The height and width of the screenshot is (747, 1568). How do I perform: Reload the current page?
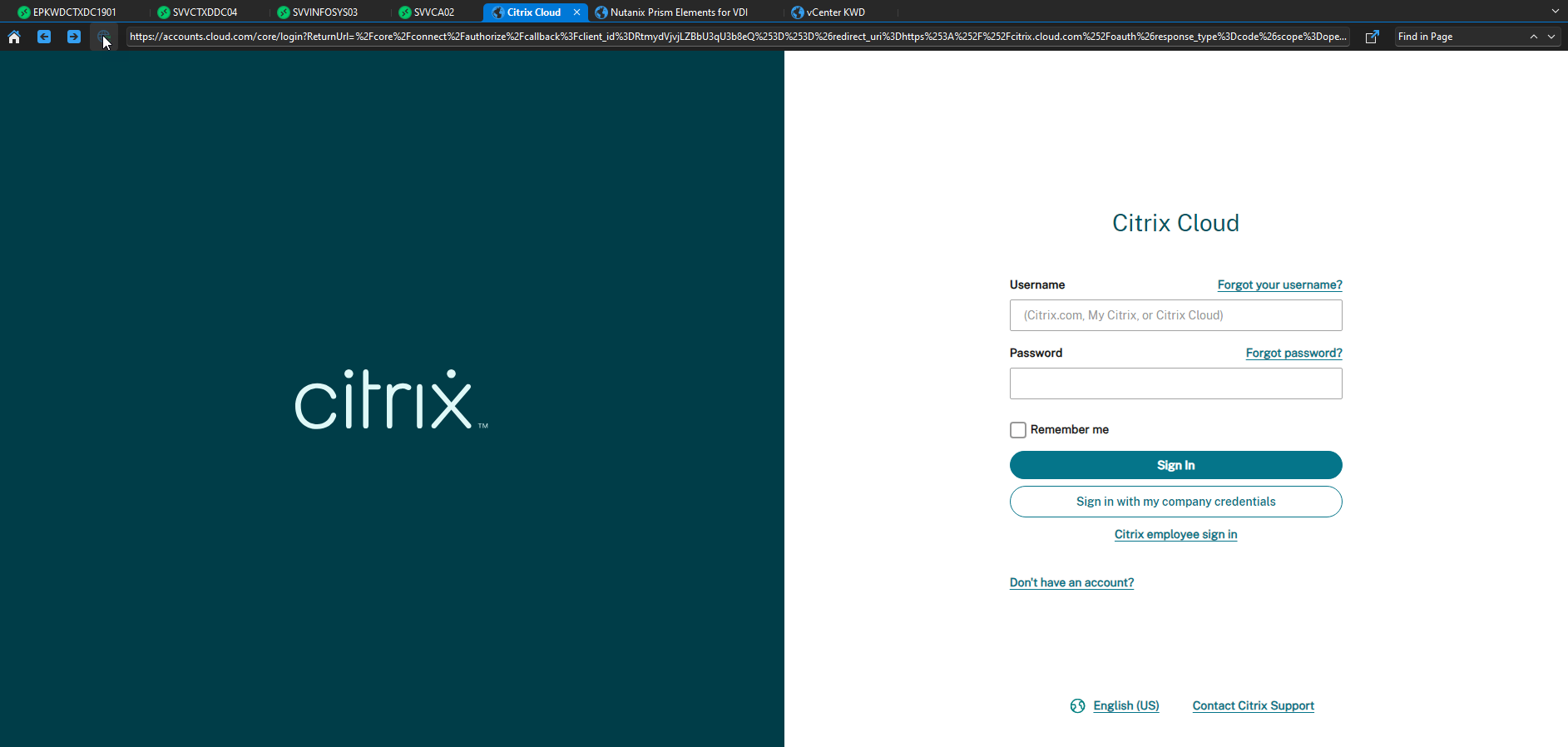[103, 37]
